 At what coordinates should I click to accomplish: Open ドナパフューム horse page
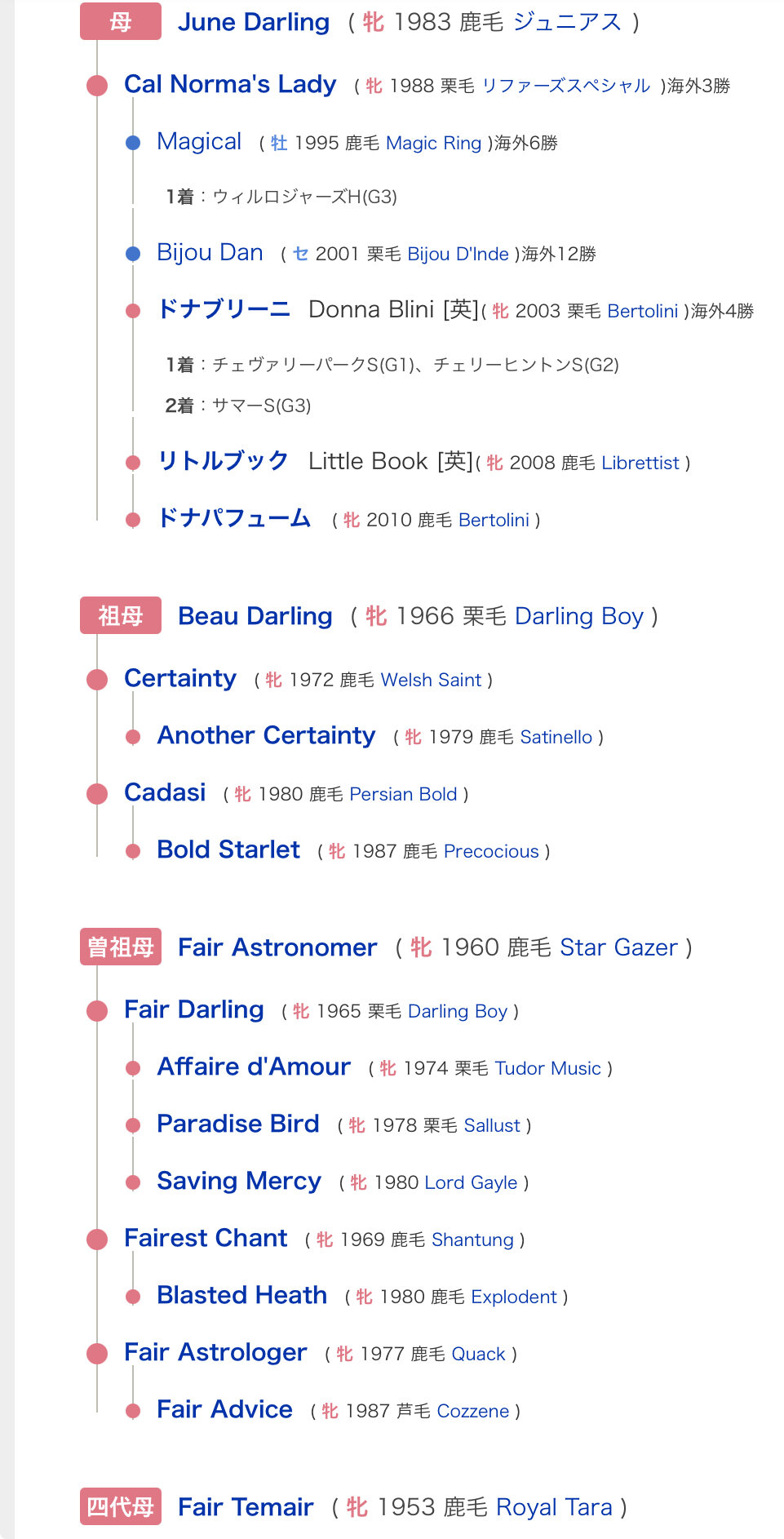(x=234, y=519)
